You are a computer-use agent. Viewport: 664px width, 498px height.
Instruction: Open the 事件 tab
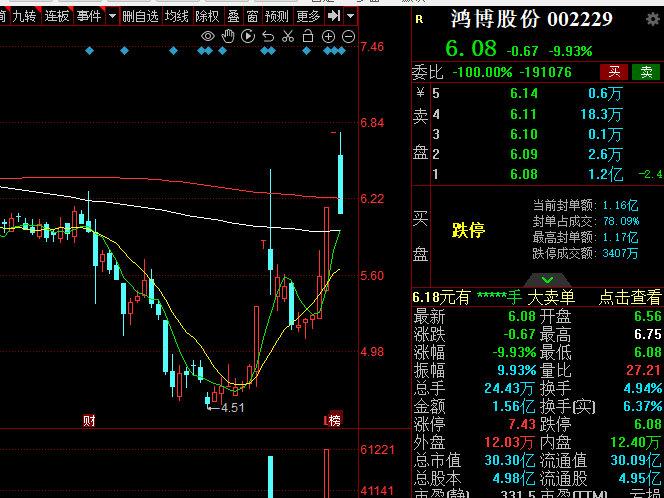(x=89, y=17)
